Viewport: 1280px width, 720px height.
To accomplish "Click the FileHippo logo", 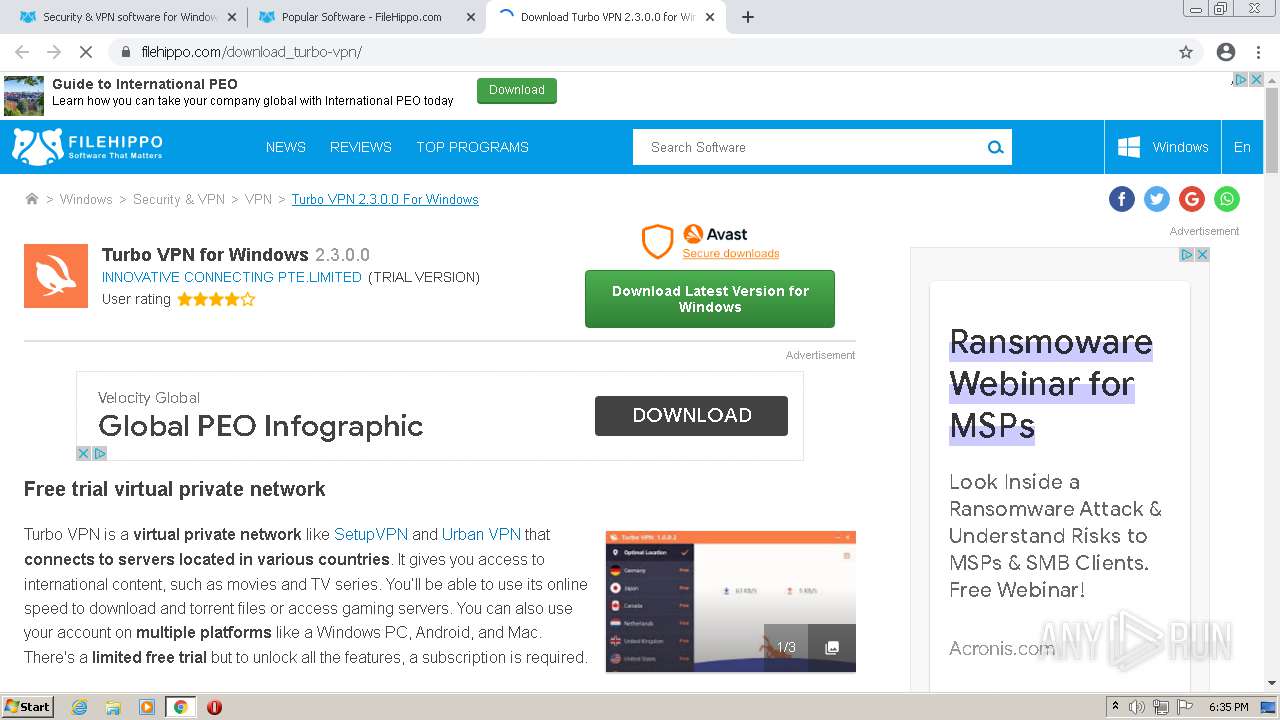I will (x=87, y=147).
